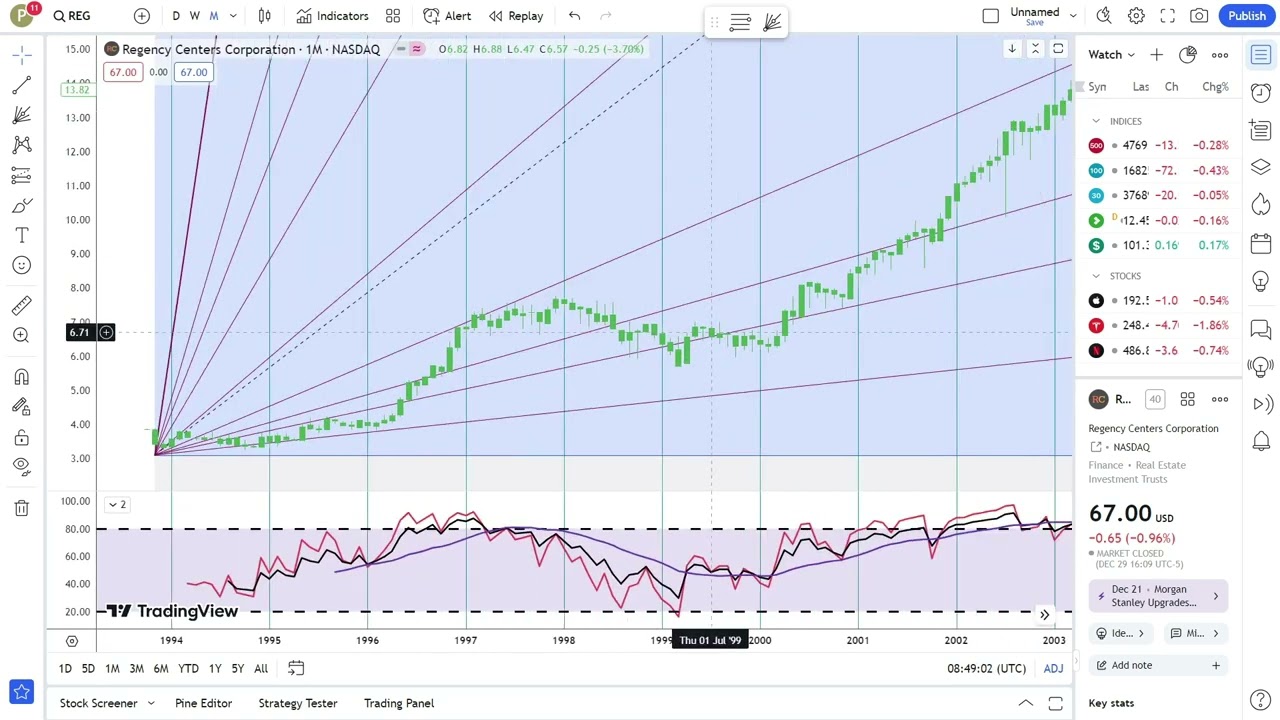Select the YTD time range
This screenshot has width=1280, height=720.
(188, 669)
